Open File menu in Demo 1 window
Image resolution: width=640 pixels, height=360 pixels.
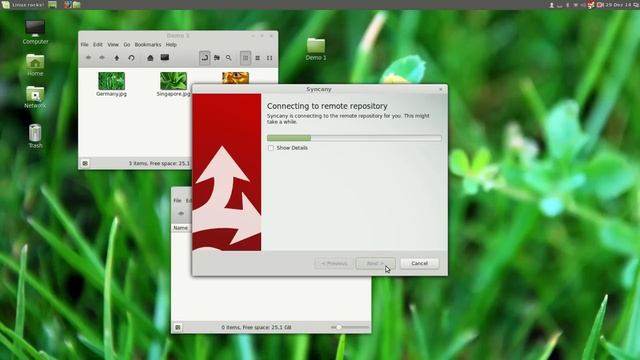84,44
